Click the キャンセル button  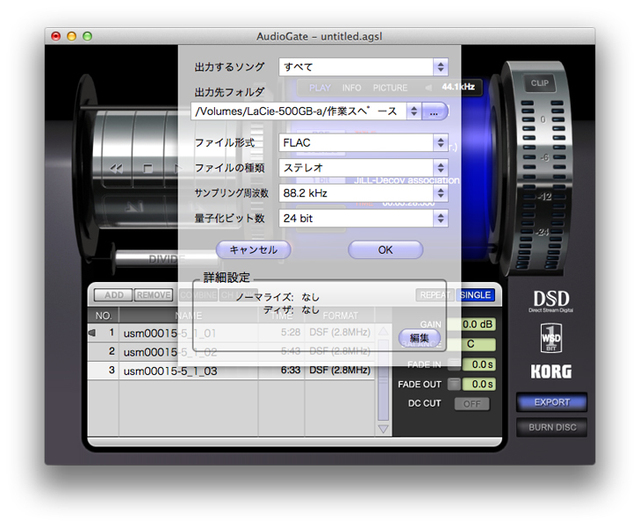[x=254, y=250]
